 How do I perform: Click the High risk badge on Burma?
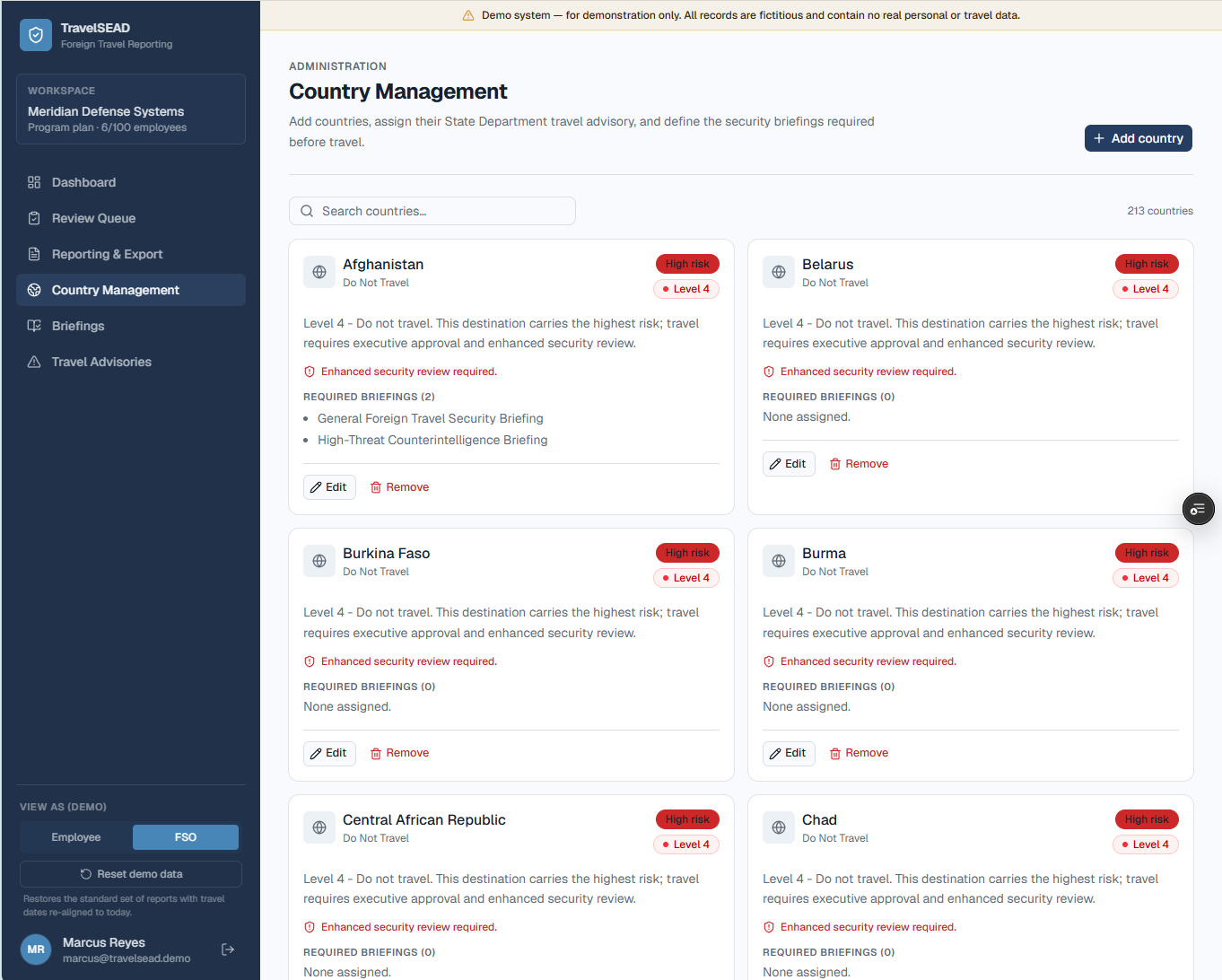tap(1147, 553)
